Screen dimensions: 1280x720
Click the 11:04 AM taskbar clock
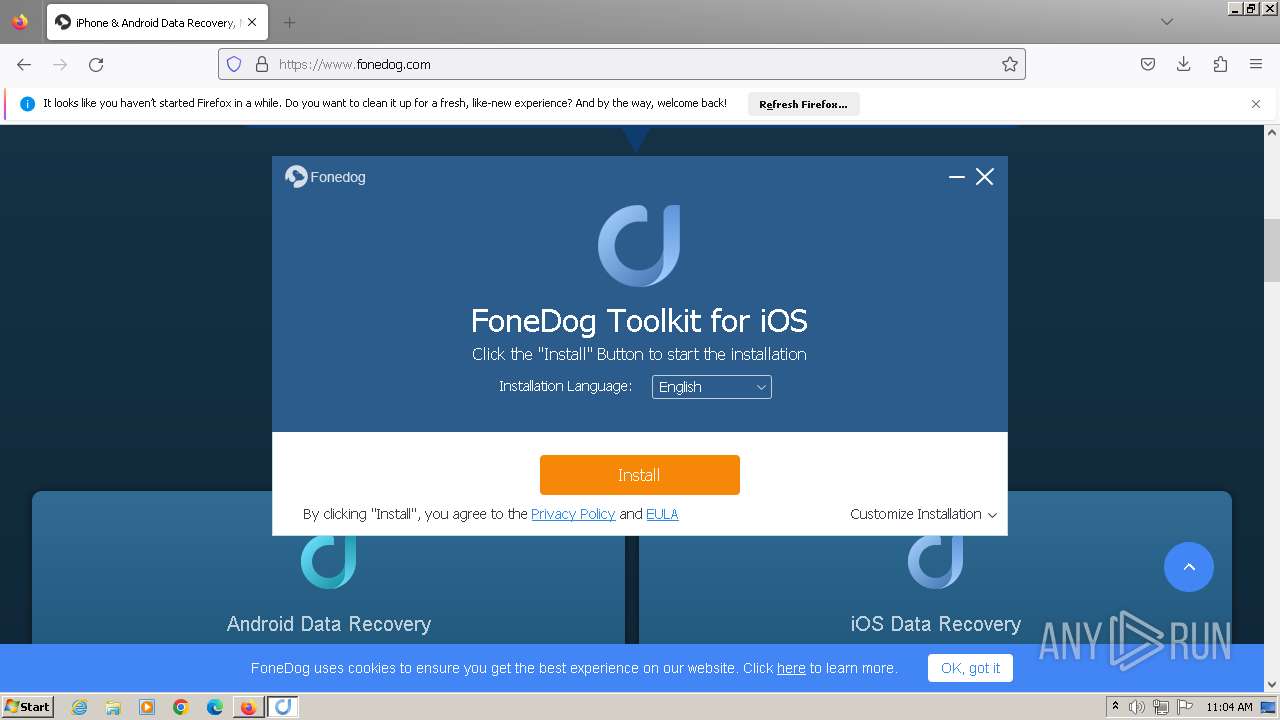tap(1229, 707)
